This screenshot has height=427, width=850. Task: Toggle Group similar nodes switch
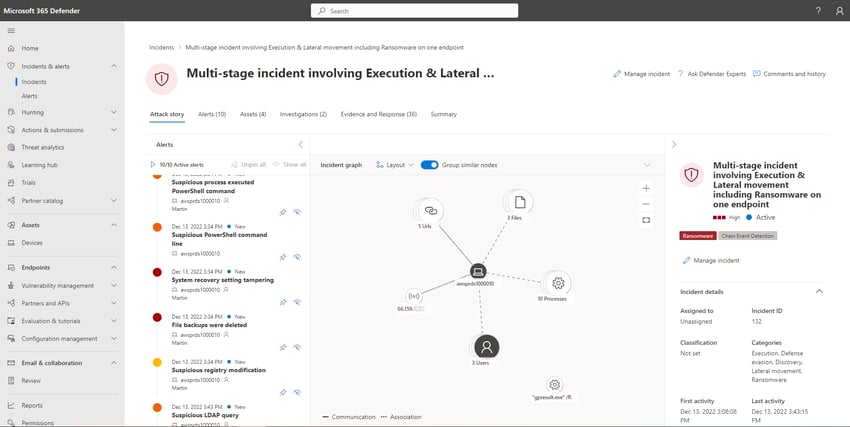coord(429,165)
